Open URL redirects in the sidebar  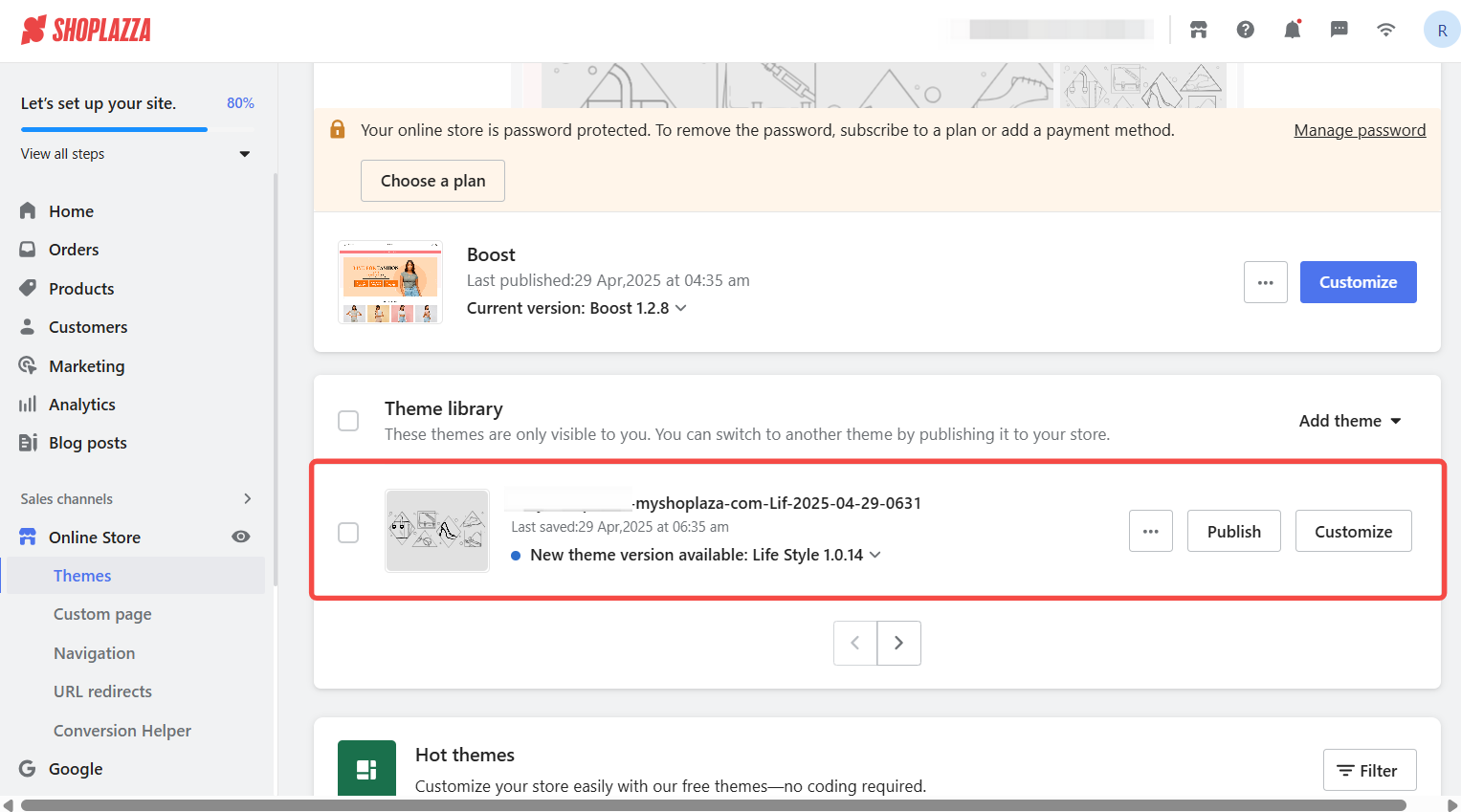click(102, 691)
